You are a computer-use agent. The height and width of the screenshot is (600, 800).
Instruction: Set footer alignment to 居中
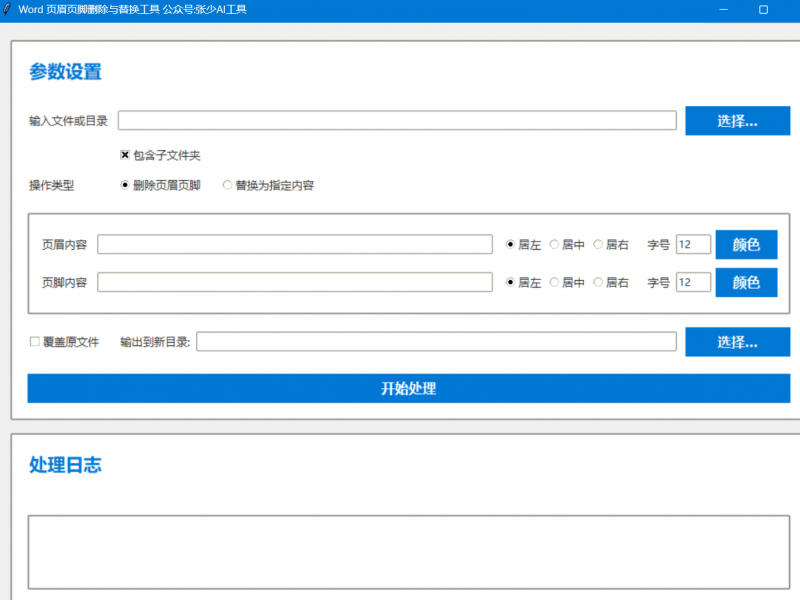coord(554,283)
